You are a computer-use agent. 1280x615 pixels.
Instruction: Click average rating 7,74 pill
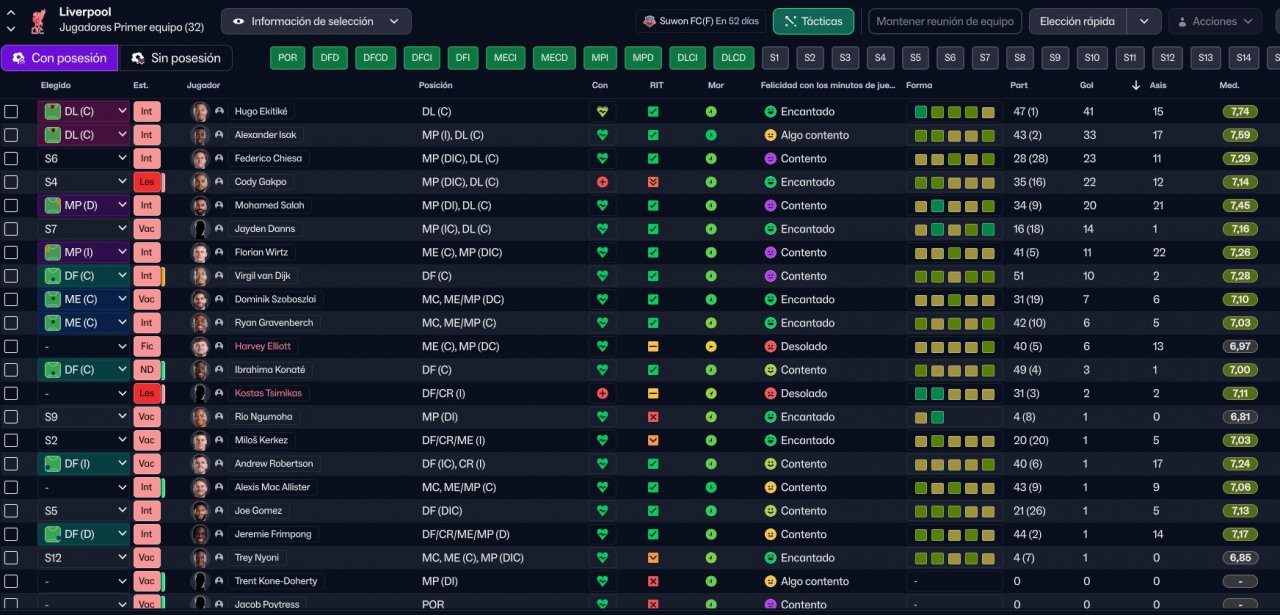click(x=1240, y=111)
